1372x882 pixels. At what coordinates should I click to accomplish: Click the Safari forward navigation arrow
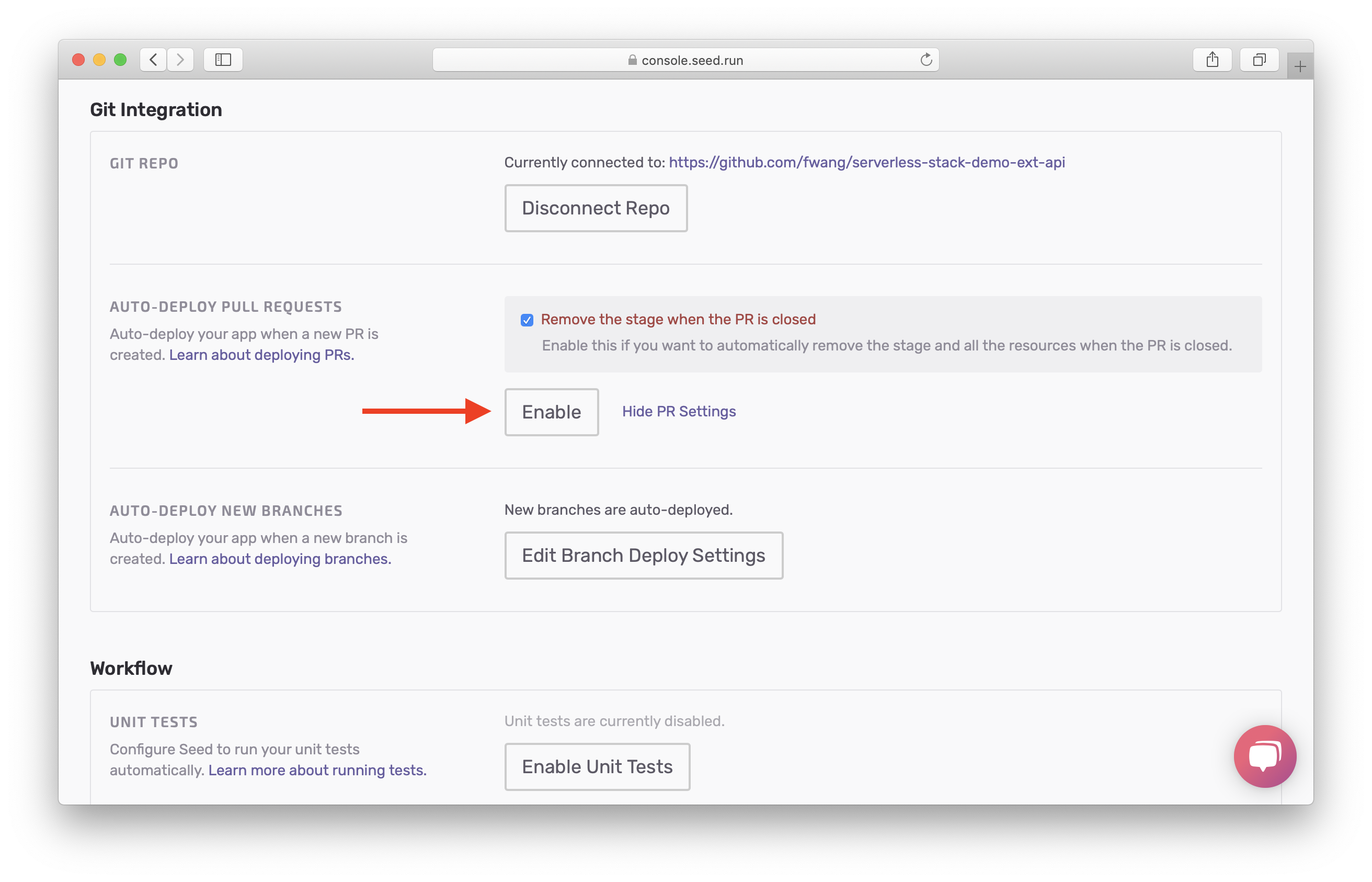pyautogui.click(x=180, y=60)
